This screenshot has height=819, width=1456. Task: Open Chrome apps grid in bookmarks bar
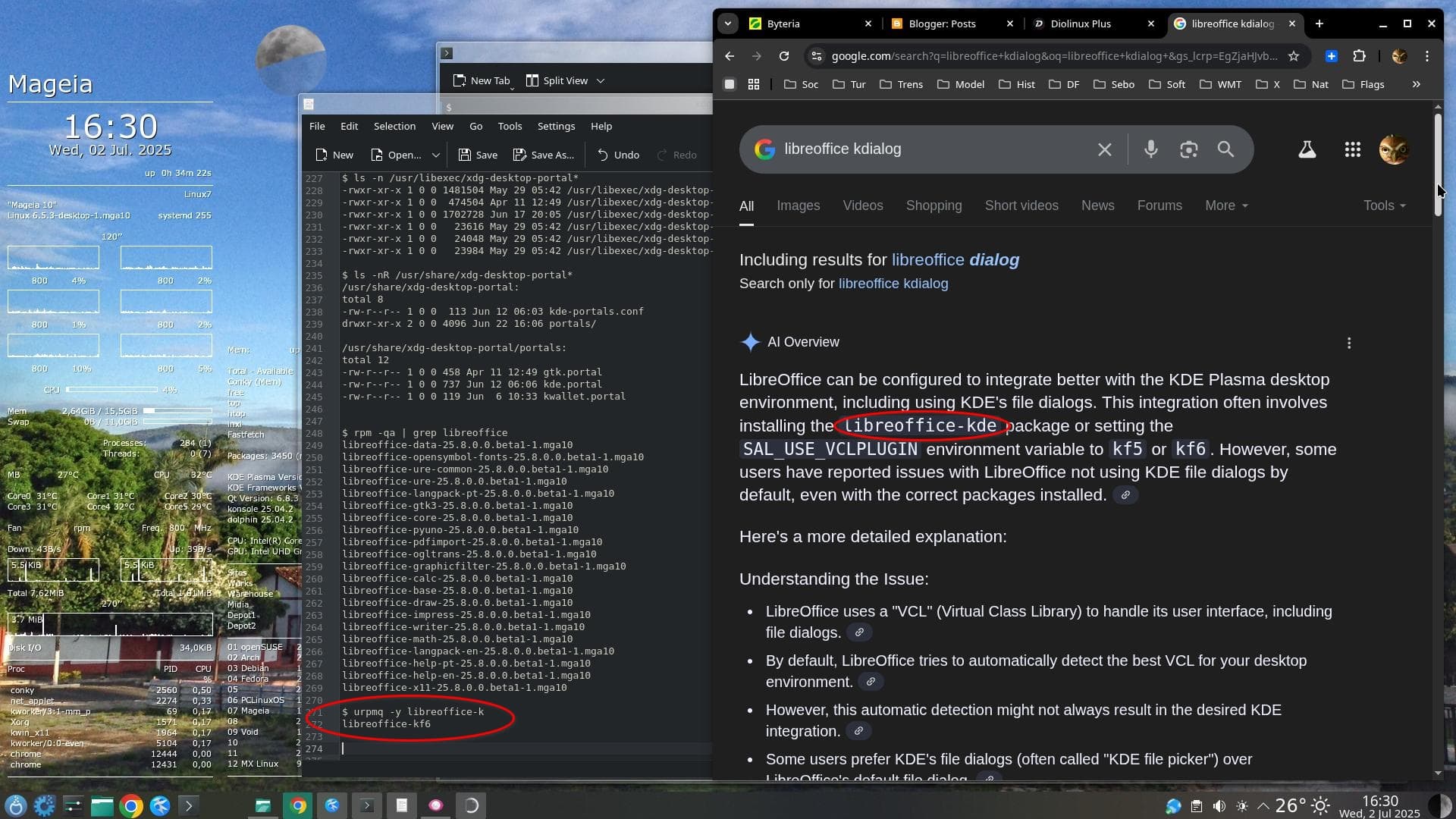point(754,84)
